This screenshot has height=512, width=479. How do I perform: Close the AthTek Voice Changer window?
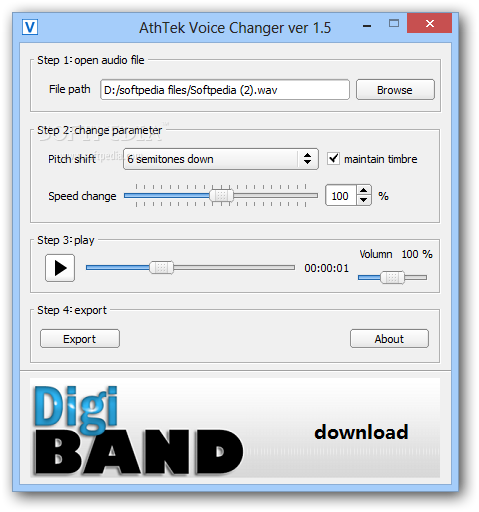coord(429,23)
